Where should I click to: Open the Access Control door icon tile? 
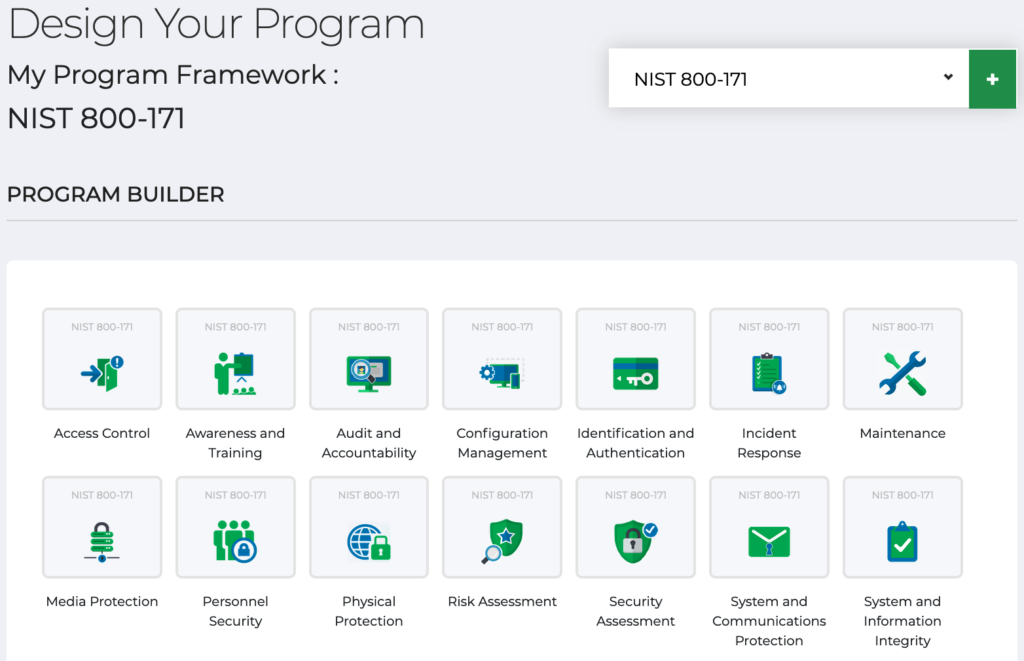tap(102, 359)
